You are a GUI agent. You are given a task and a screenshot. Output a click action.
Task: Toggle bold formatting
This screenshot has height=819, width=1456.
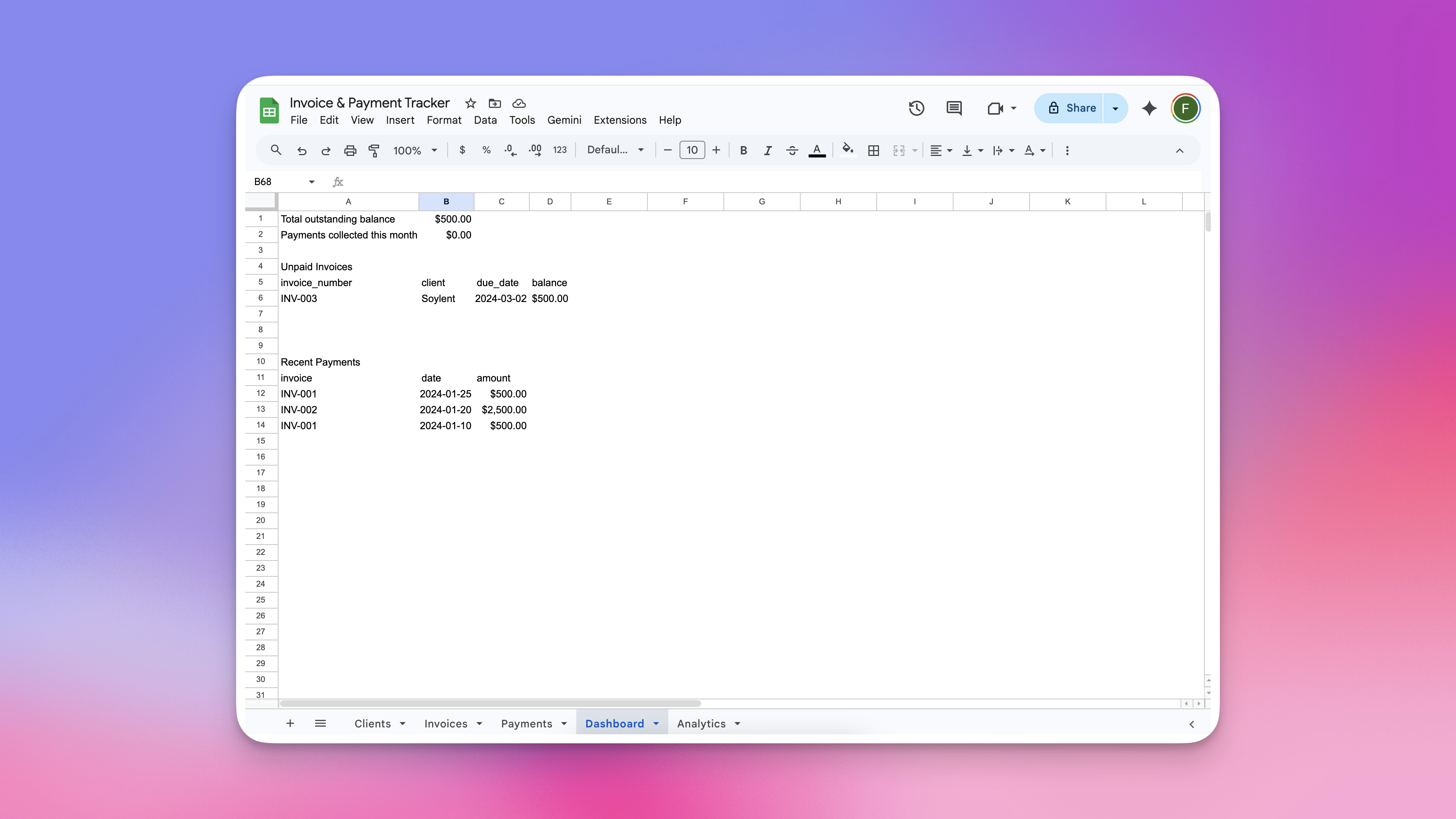click(743, 150)
